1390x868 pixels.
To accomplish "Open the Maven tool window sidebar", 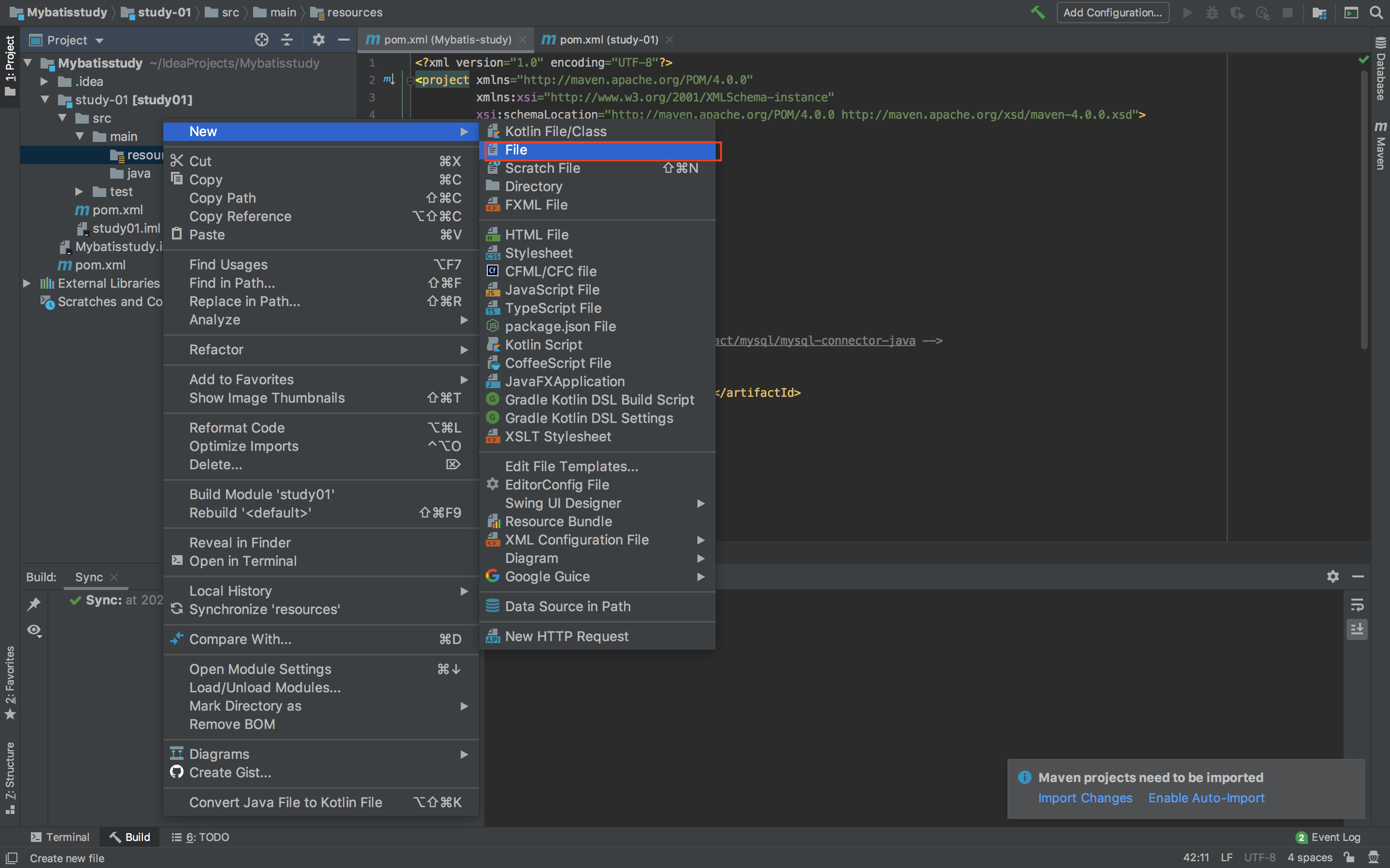I will pos(1380,146).
